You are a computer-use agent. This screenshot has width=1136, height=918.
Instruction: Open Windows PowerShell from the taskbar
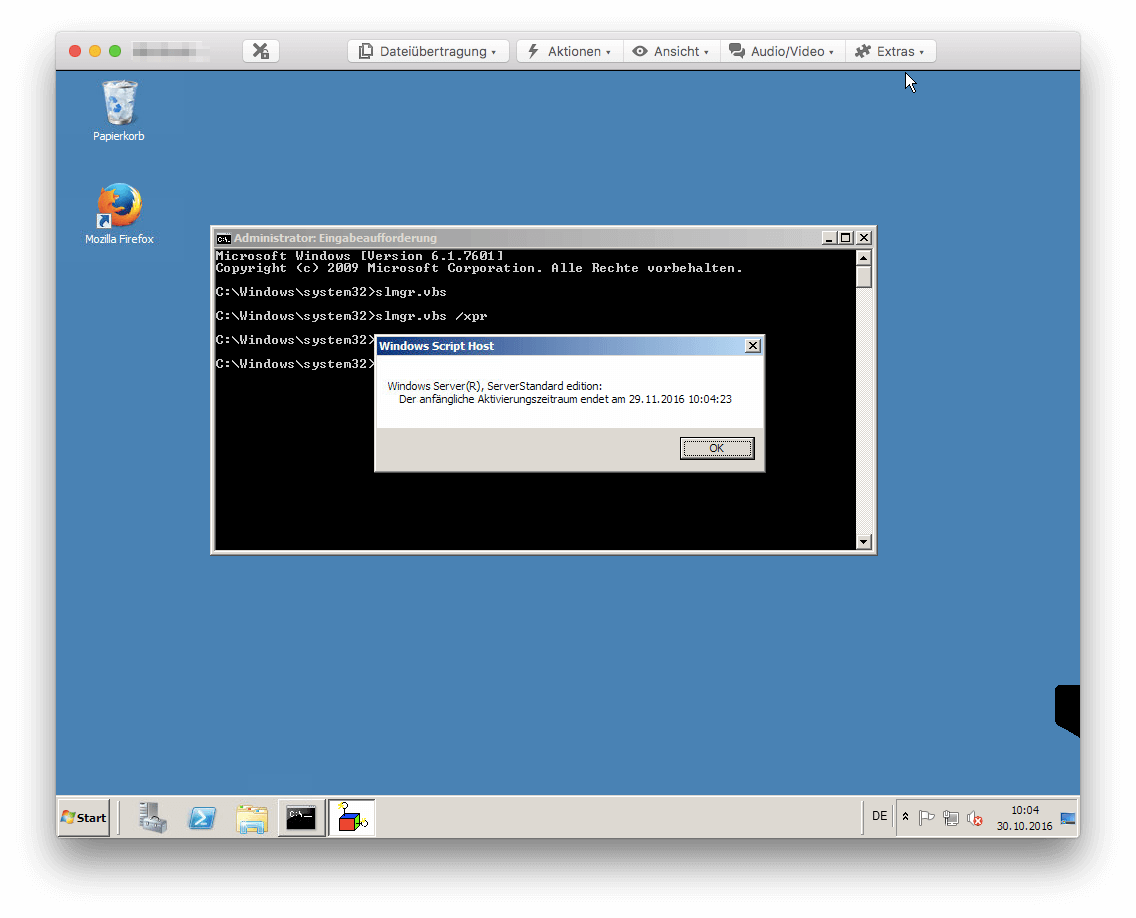tap(202, 818)
